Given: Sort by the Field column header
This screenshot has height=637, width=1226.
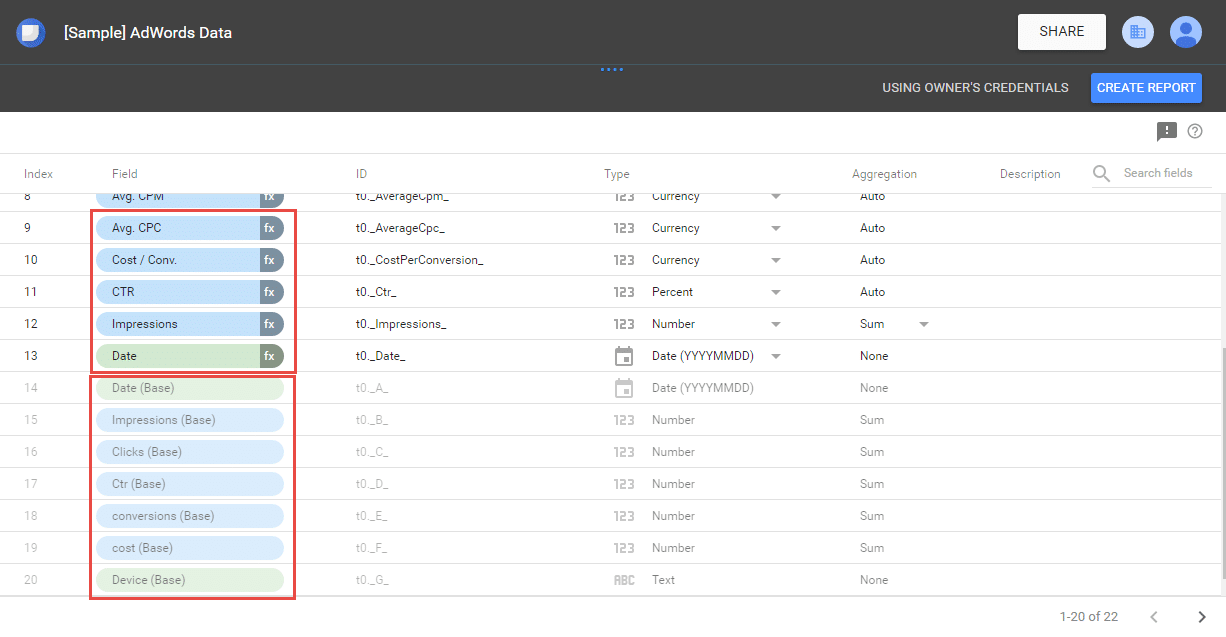Looking at the screenshot, I should [x=125, y=174].
